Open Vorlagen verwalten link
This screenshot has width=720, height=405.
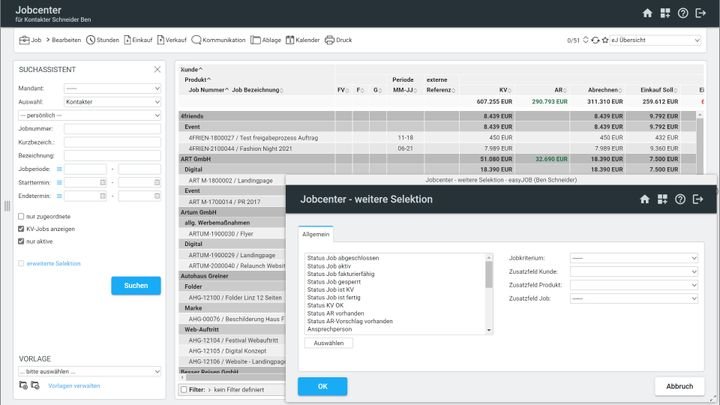74,386
